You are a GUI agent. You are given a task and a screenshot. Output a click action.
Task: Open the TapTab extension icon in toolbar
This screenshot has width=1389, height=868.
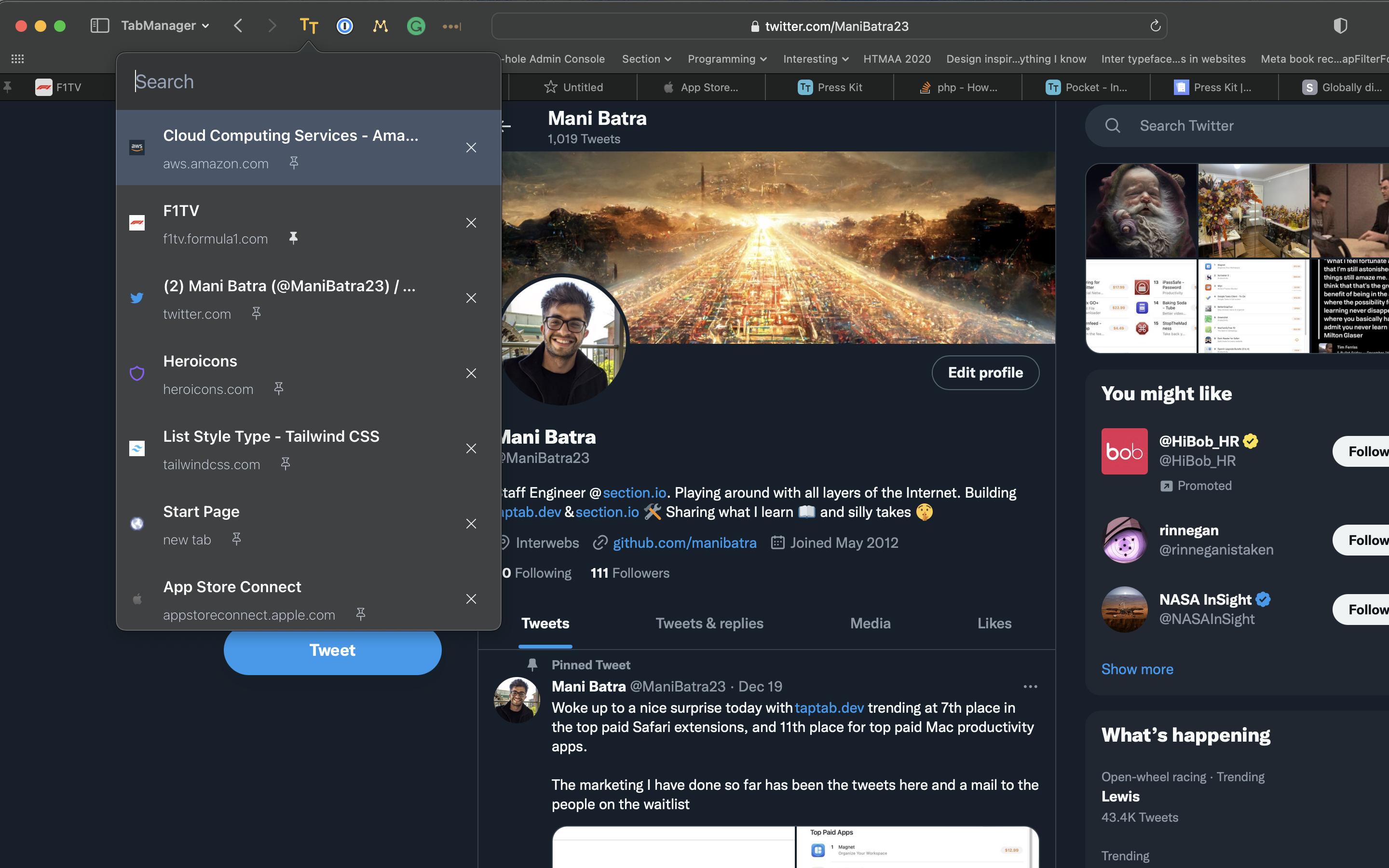pyautogui.click(x=309, y=26)
